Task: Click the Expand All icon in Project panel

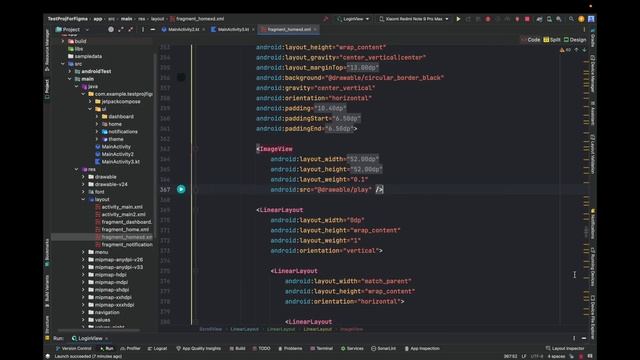Action: pos(121,29)
